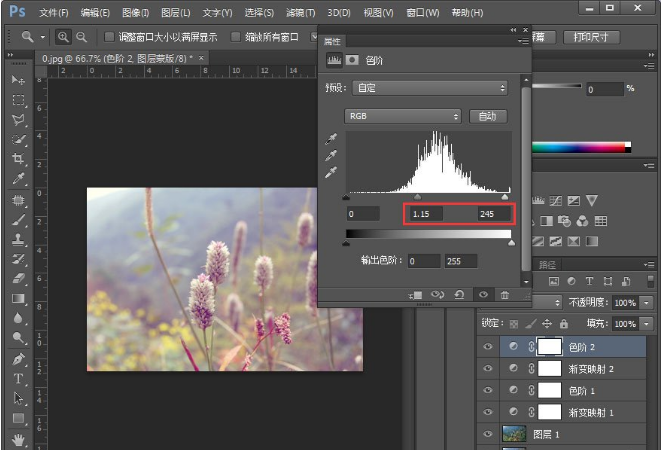This screenshot has height=450, width=661.
Task: Select the Type (T) tool
Action: (x=18, y=379)
